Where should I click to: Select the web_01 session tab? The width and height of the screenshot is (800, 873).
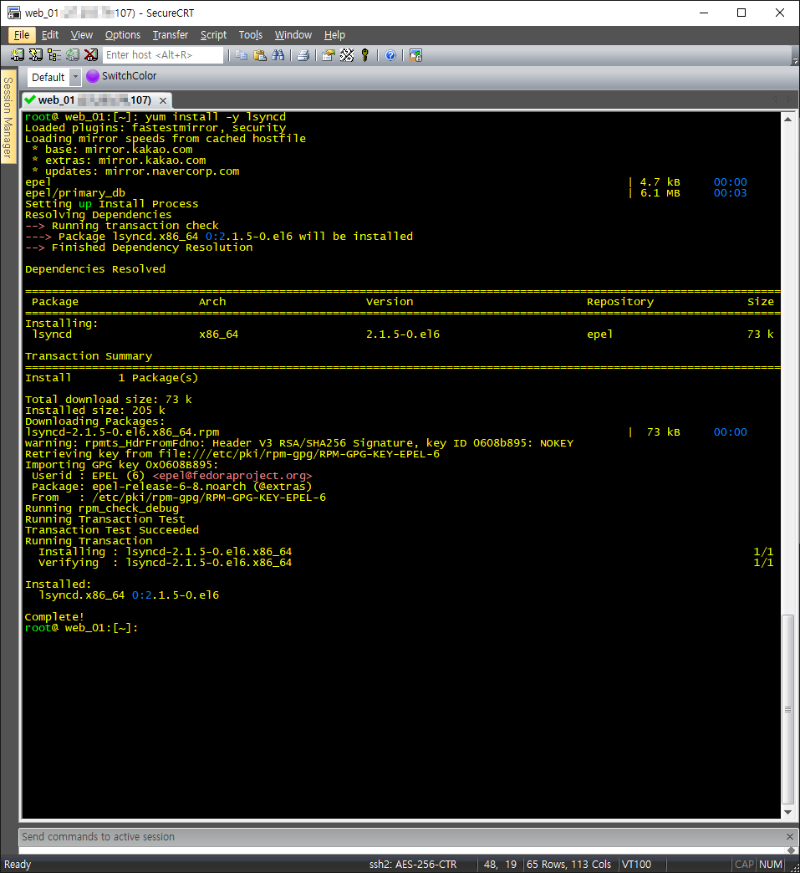[x=88, y=100]
